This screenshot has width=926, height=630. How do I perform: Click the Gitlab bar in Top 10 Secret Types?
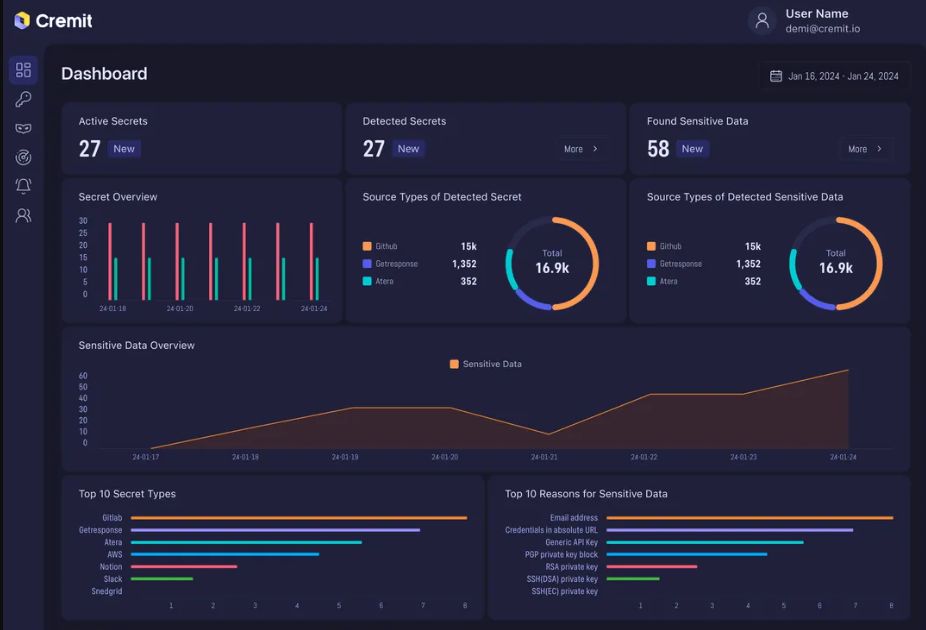click(299, 518)
